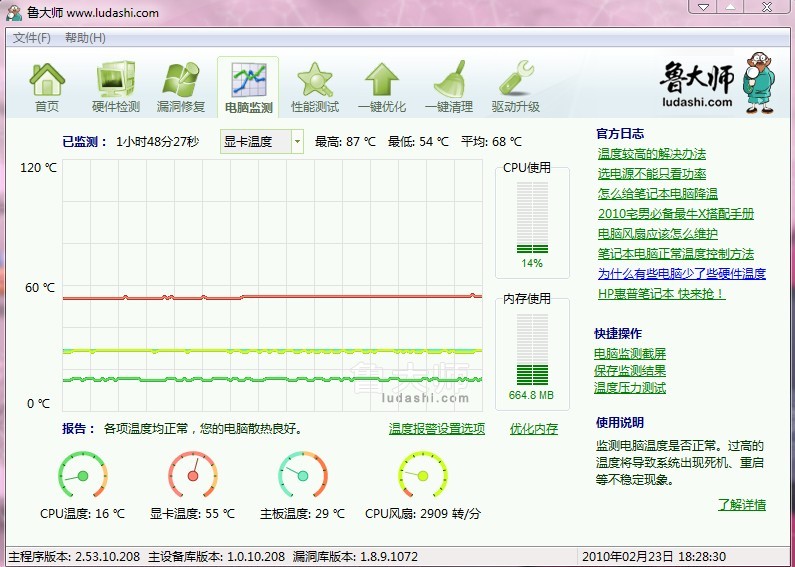This screenshot has width=795, height=567.
Task: Click the green CPU temperature line on chart
Action: pos(272,379)
